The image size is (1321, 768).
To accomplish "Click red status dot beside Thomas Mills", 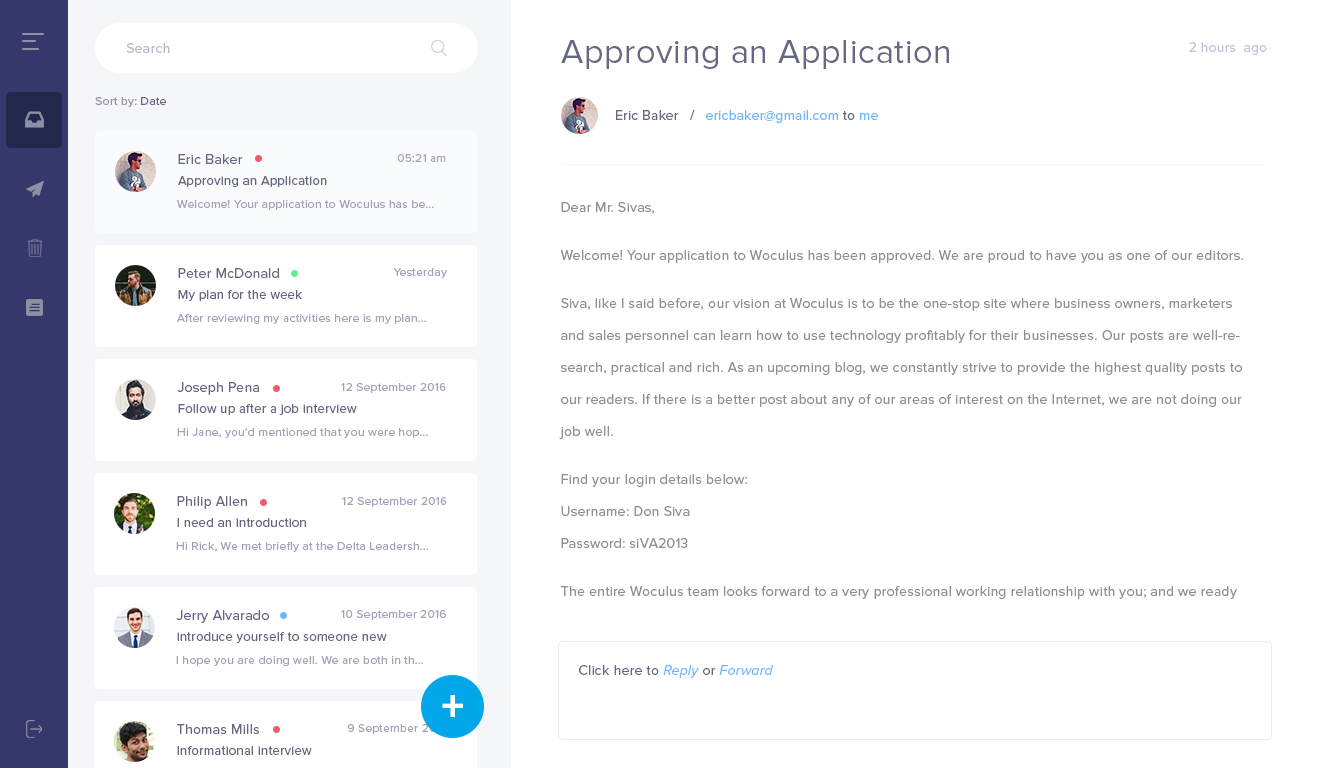I will point(276,729).
